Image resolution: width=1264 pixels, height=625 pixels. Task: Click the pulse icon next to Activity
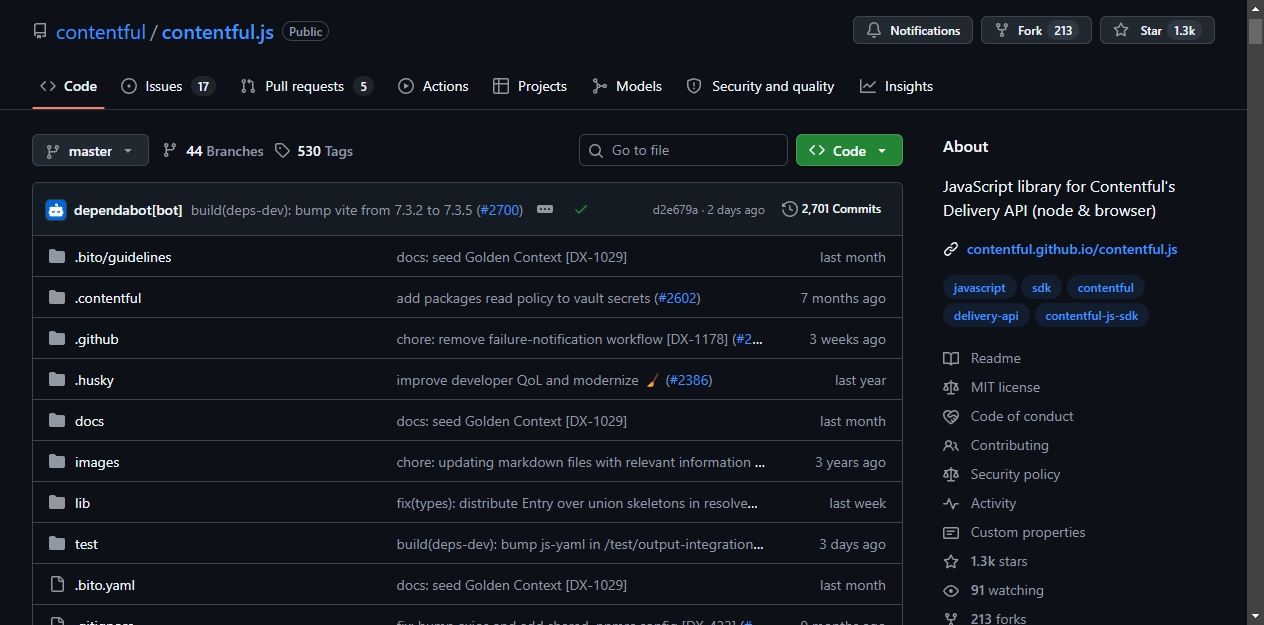click(951, 503)
